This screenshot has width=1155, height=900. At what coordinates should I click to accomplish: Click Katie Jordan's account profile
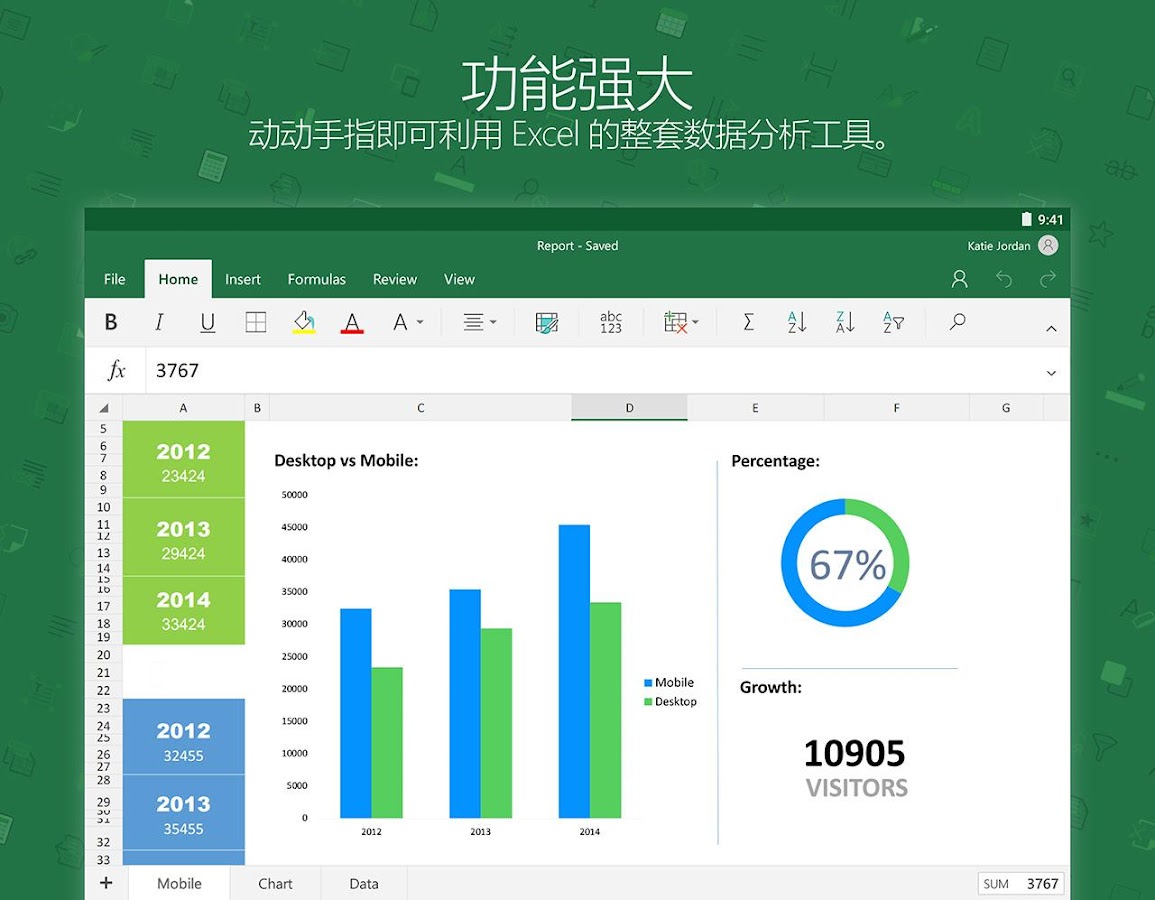pyautogui.click(x=1012, y=245)
